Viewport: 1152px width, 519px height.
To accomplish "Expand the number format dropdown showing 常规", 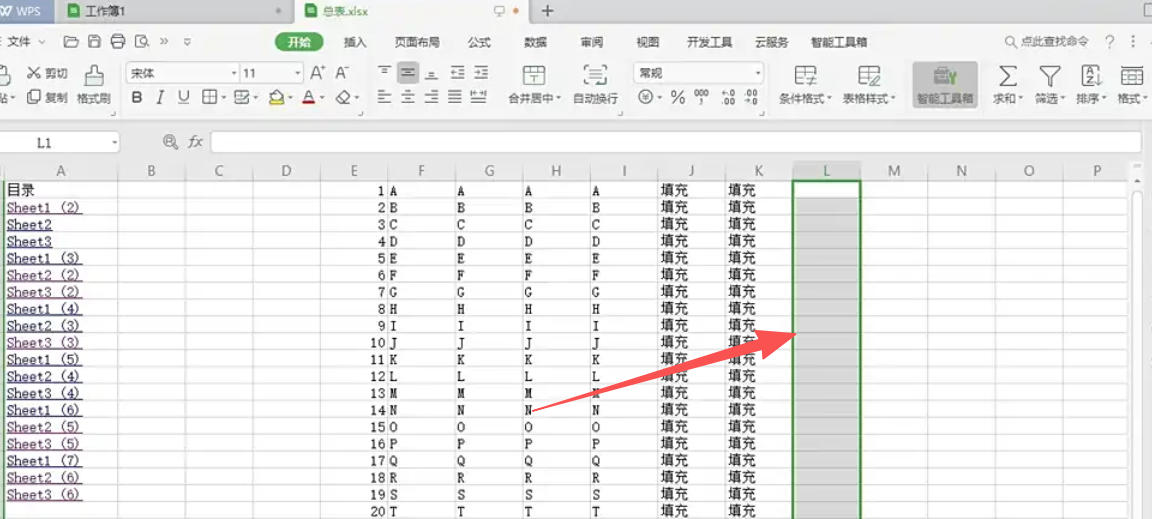I will (x=758, y=73).
